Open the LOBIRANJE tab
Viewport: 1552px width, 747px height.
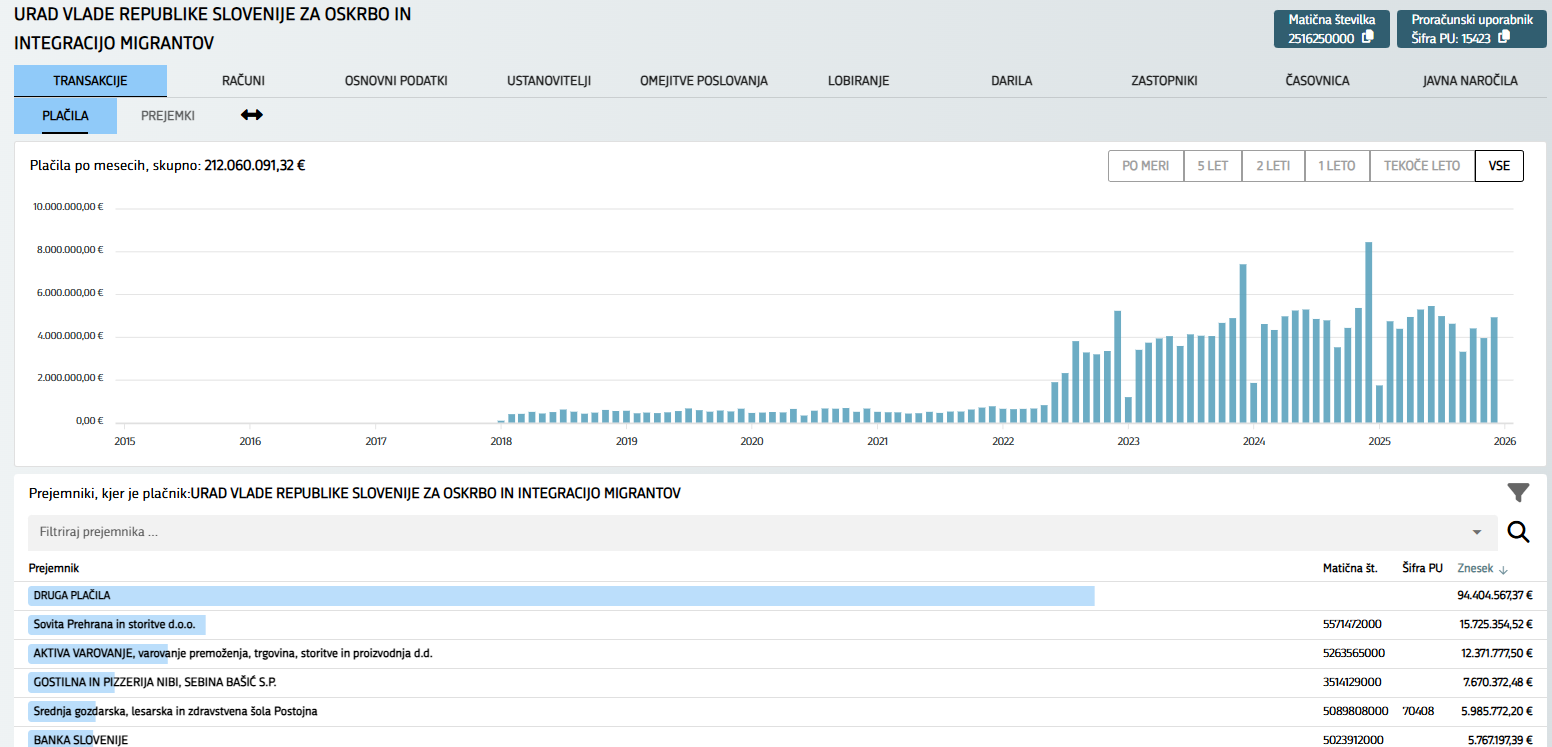click(858, 81)
